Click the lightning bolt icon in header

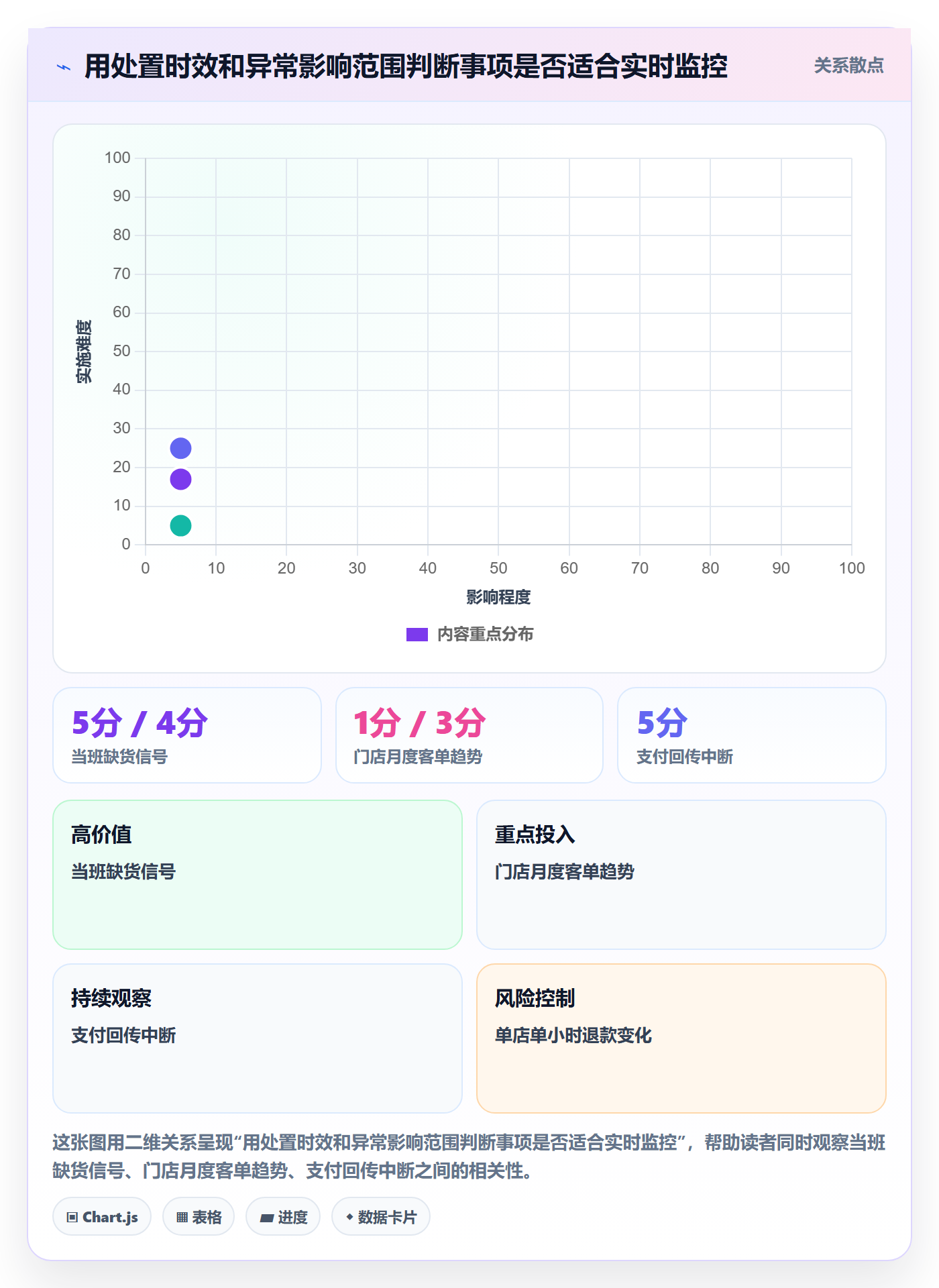(x=64, y=67)
